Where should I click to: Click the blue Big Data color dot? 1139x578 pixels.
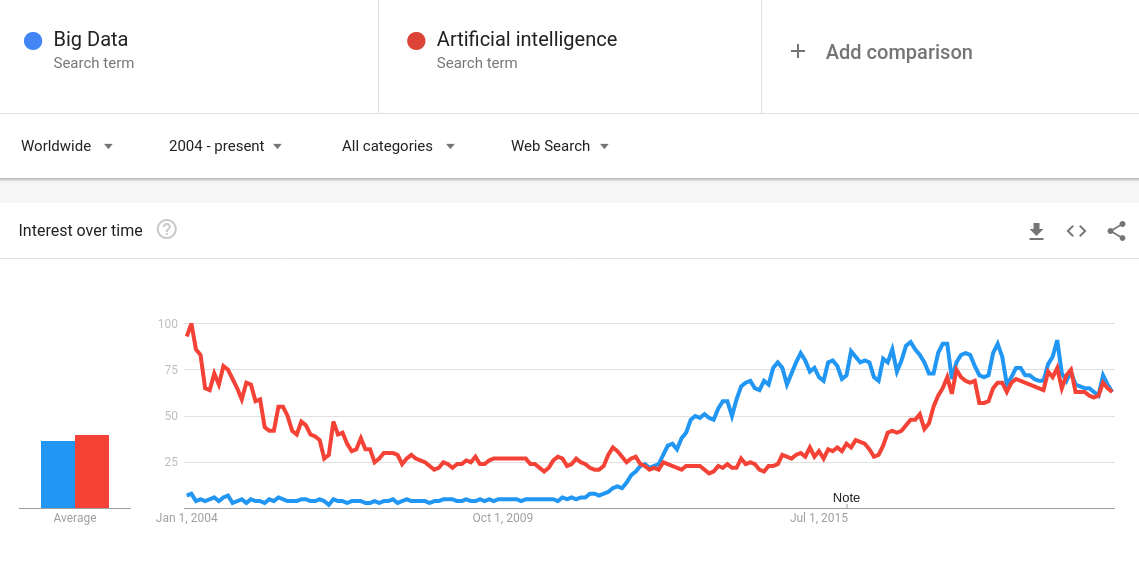(x=33, y=41)
